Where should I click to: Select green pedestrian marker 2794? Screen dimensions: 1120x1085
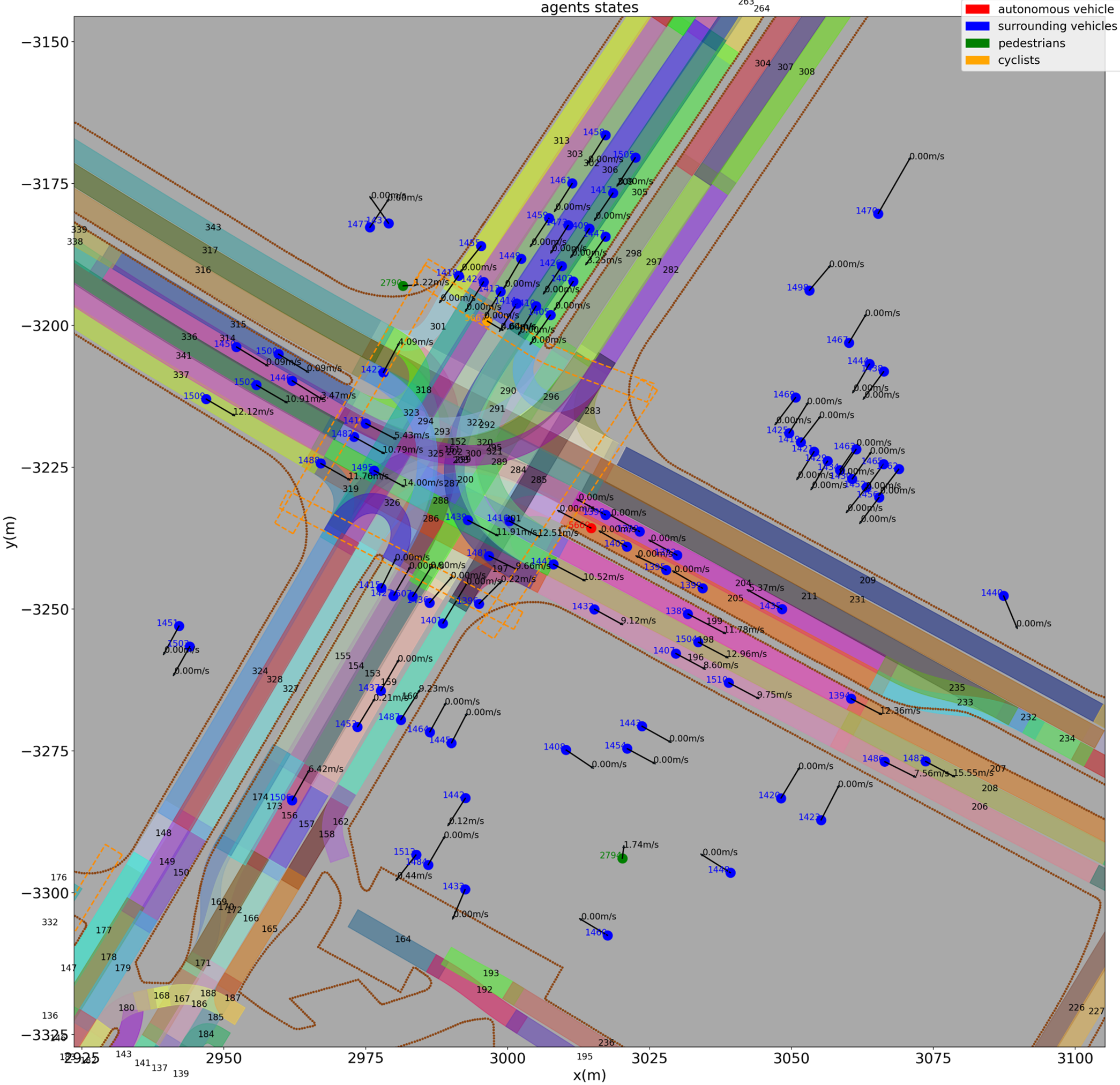(622, 858)
